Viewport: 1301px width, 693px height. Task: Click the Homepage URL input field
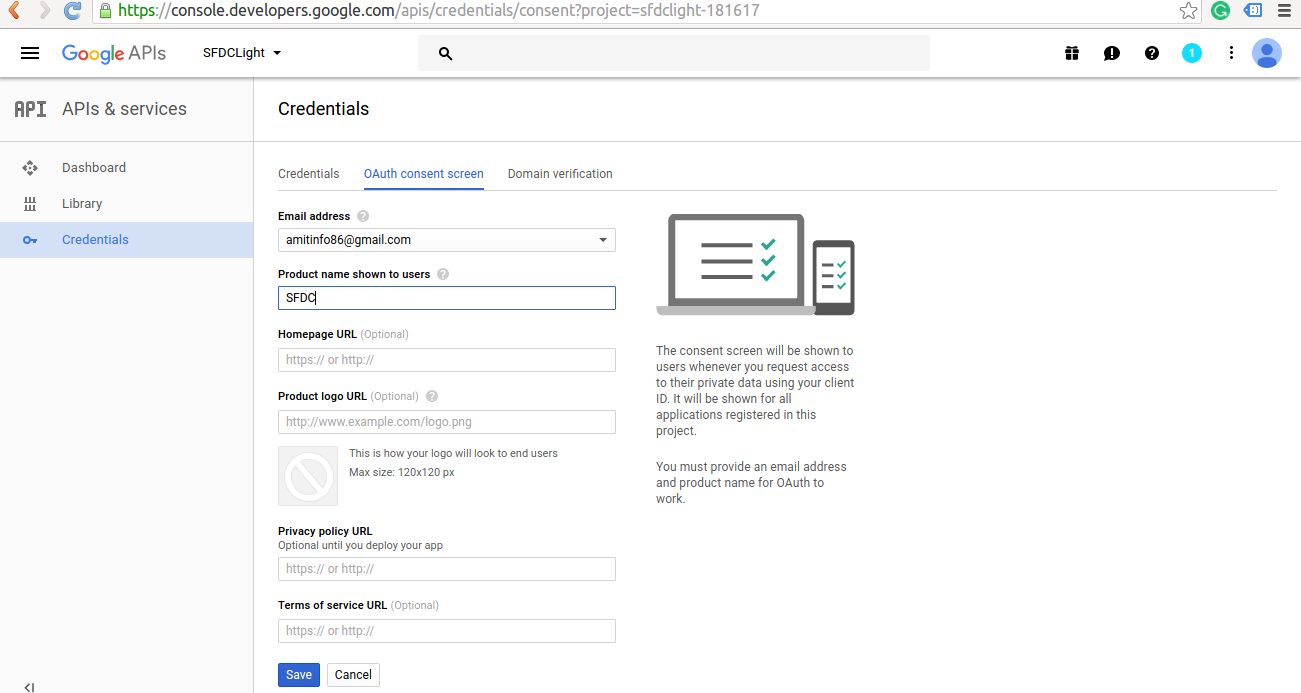[x=446, y=359]
